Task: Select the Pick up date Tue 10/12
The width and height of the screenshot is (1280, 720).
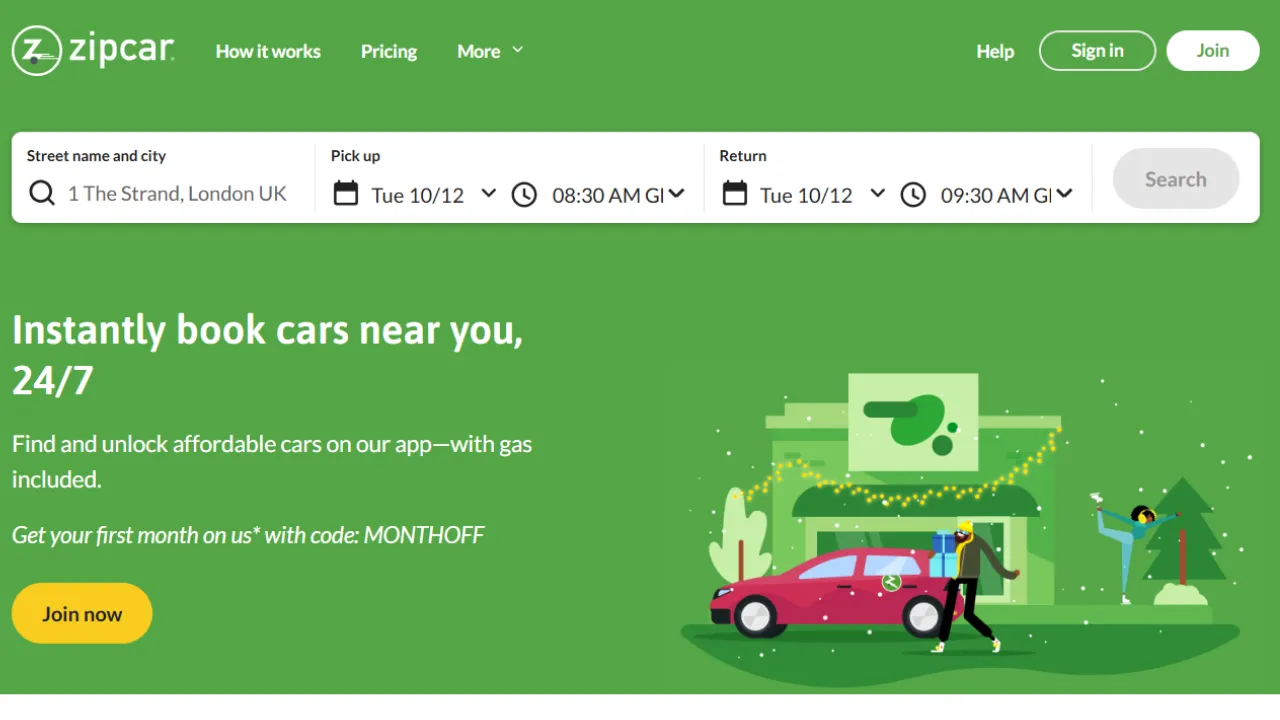Action: pos(418,195)
